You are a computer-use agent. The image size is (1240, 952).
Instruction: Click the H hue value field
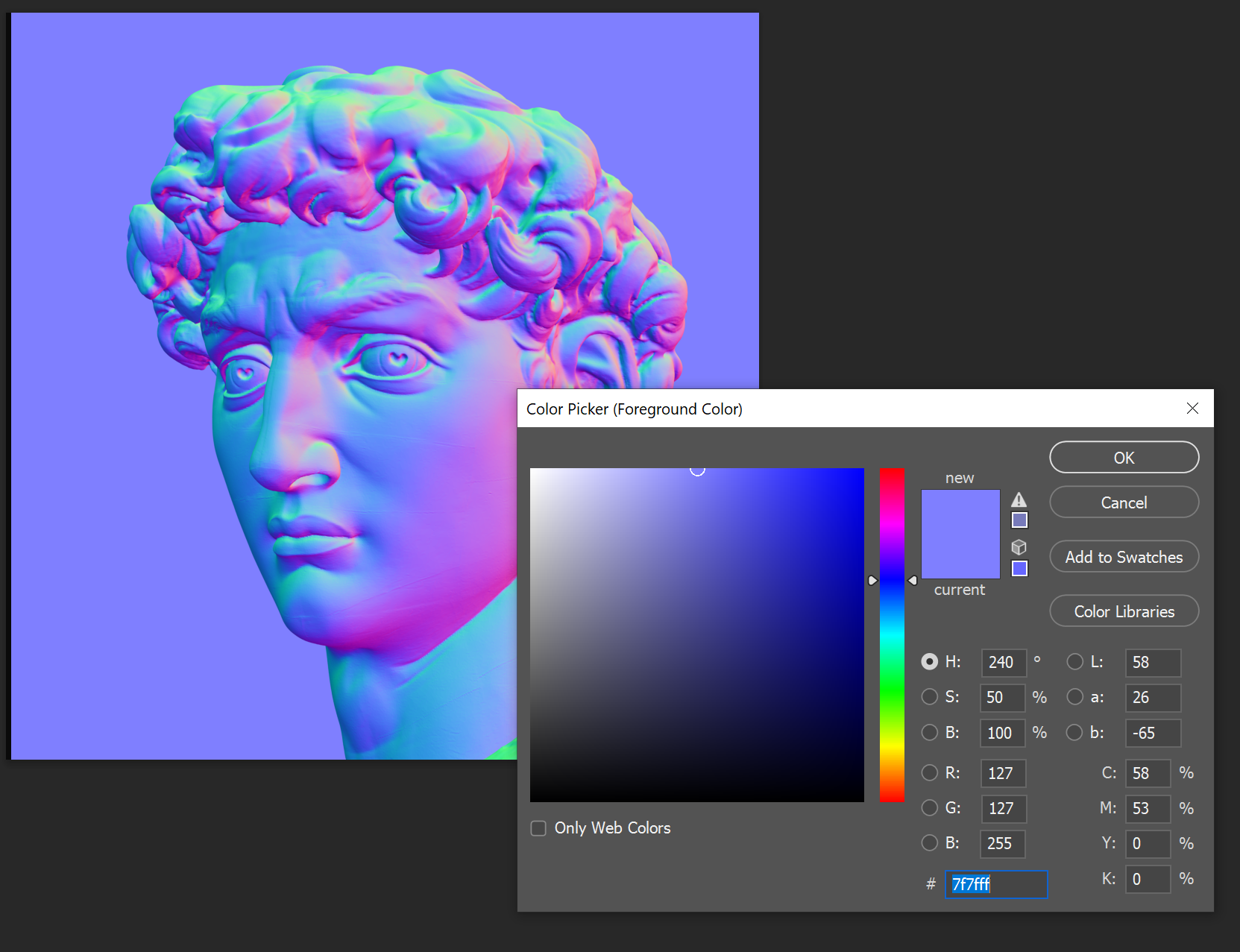[1004, 662]
